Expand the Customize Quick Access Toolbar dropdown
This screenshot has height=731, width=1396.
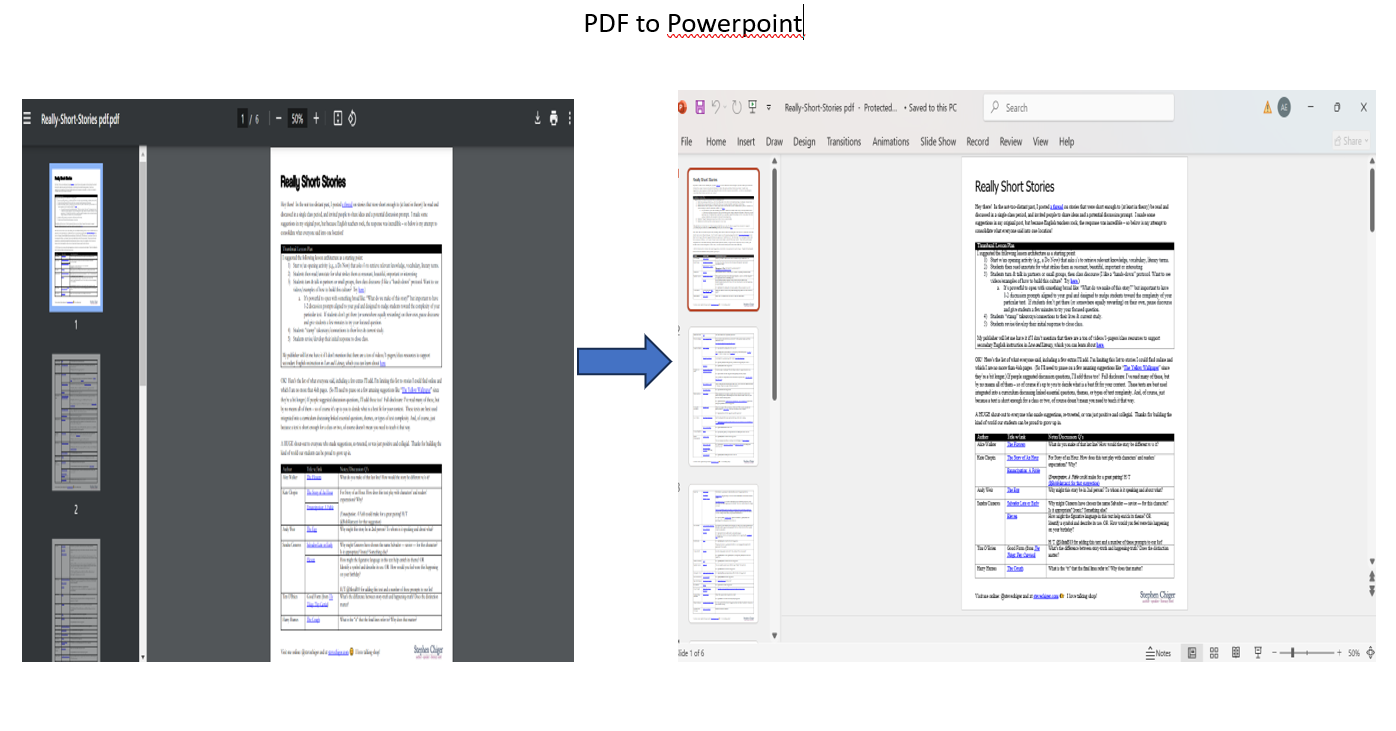pyautogui.click(x=769, y=107)
